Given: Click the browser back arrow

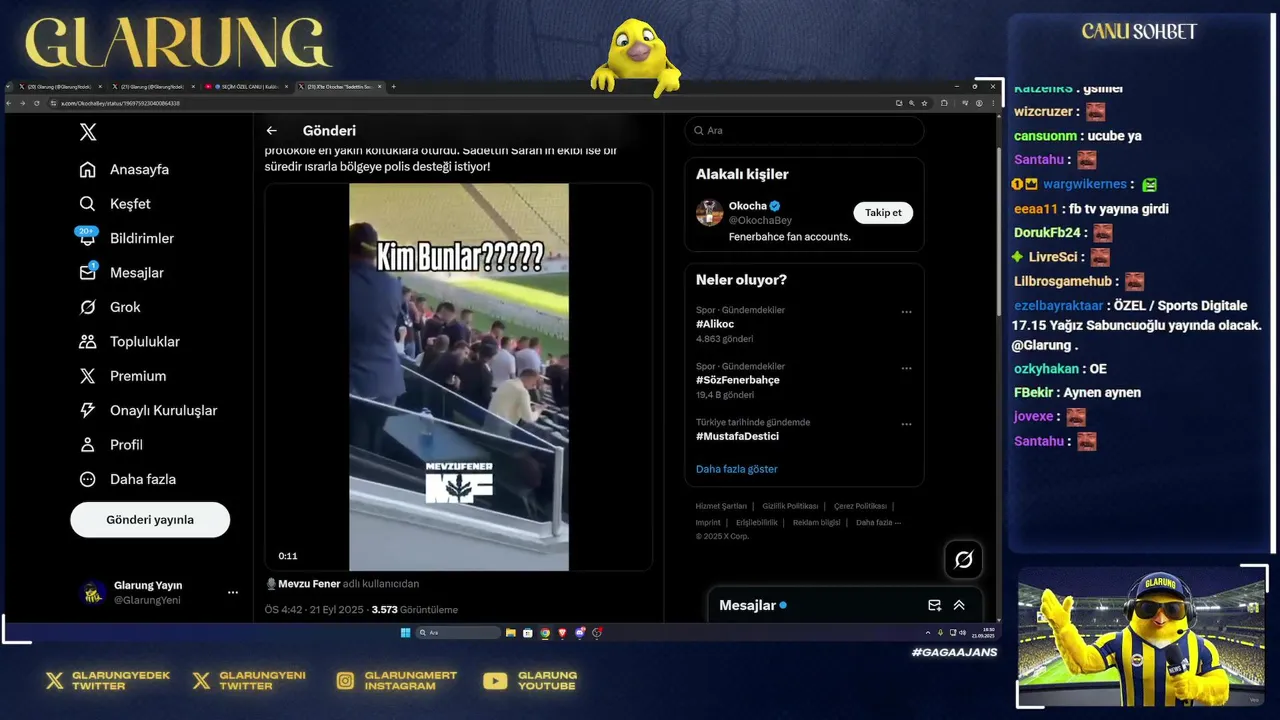Looking at the screenshot, I should [x=10, y=103].
